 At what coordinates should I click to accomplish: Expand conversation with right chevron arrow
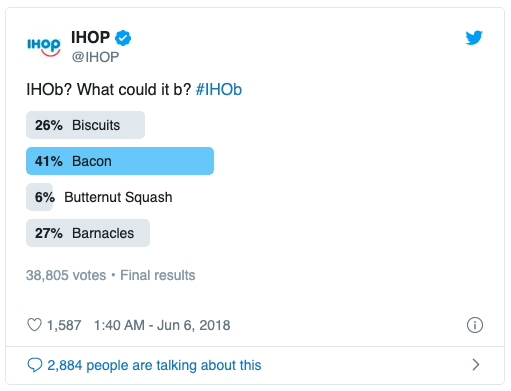click(x=476, y=365)
